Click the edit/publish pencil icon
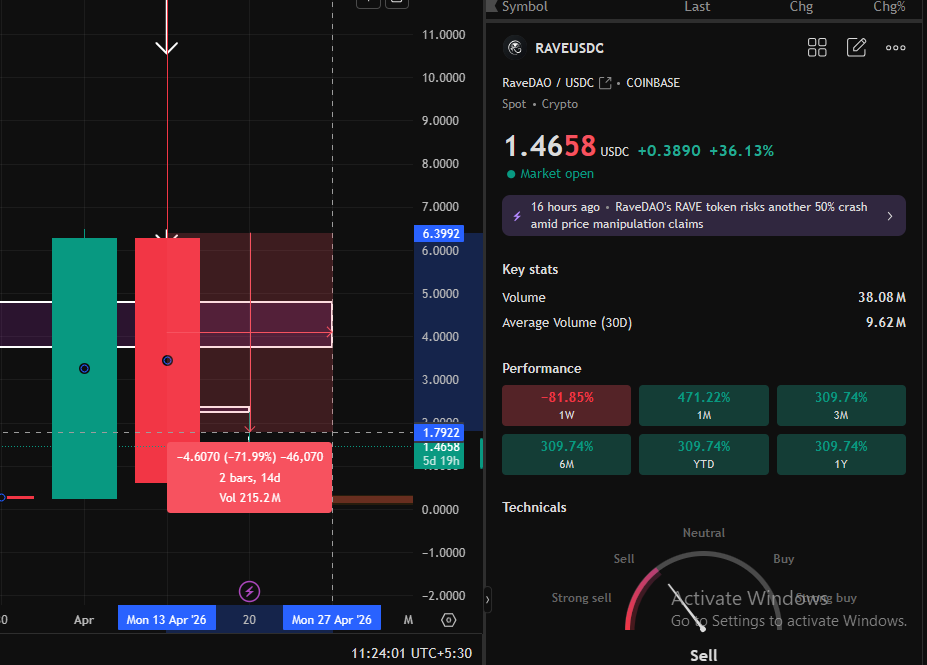The image size is (927, 665). pyautogui.click(x=856, y=47)
